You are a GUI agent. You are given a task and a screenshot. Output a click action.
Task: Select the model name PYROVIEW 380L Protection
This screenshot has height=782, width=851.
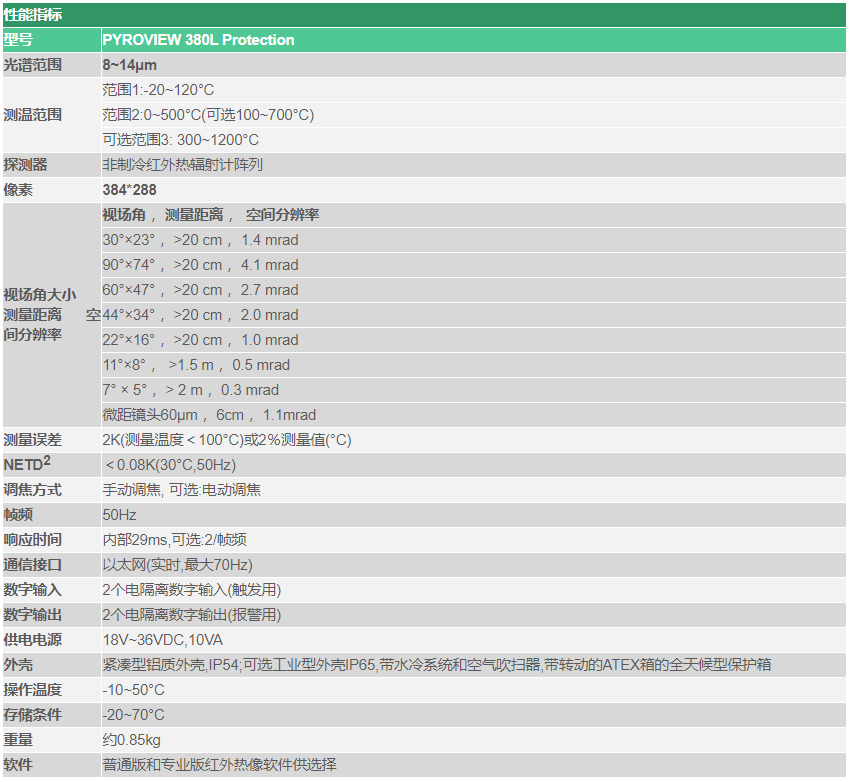point(199,40)
